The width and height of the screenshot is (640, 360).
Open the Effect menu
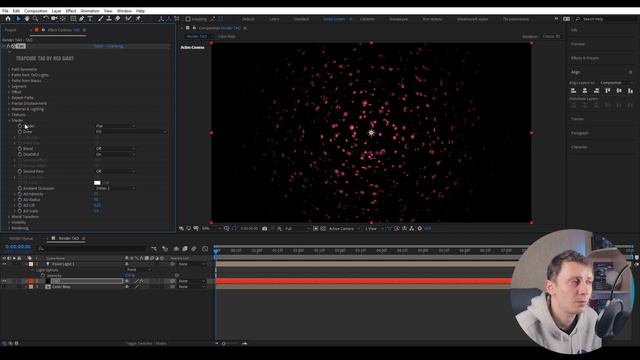coord(71,11)
